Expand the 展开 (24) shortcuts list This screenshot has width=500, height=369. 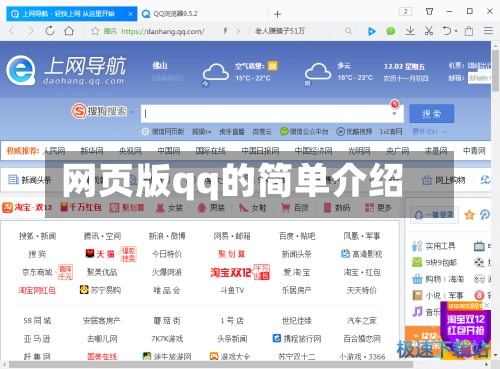(430, 132)
